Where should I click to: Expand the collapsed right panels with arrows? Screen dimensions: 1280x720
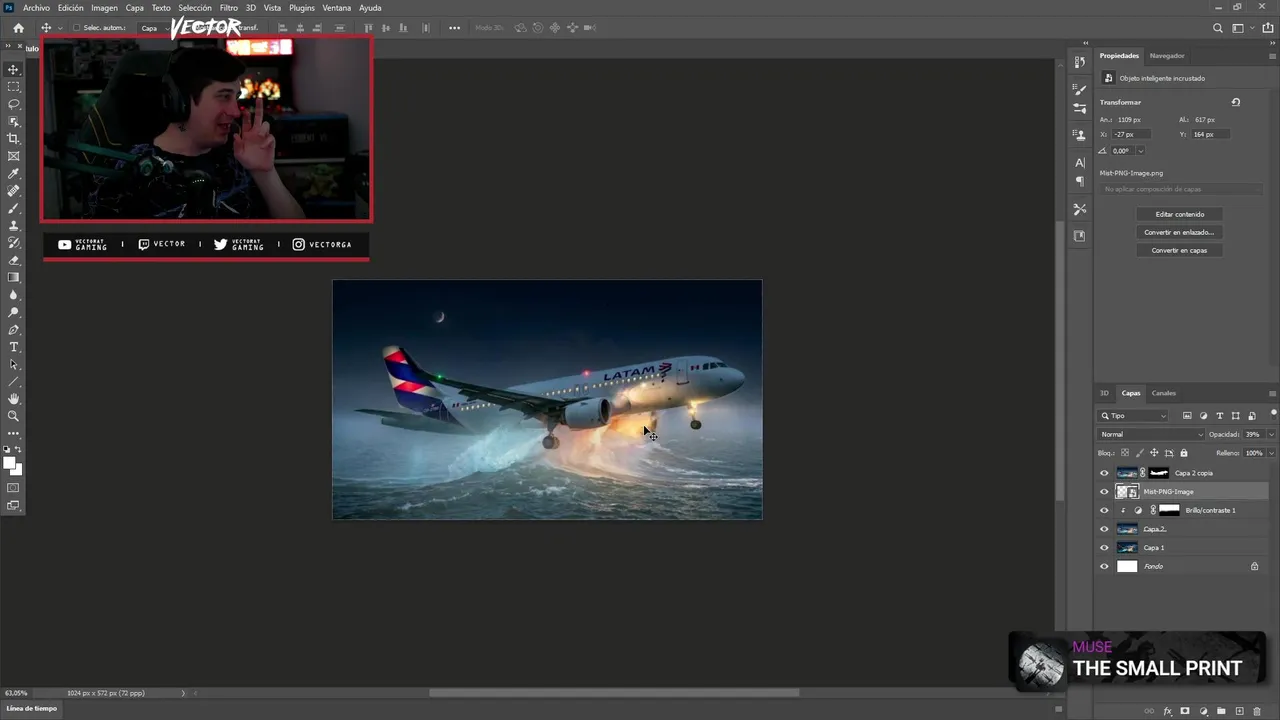1085,44
